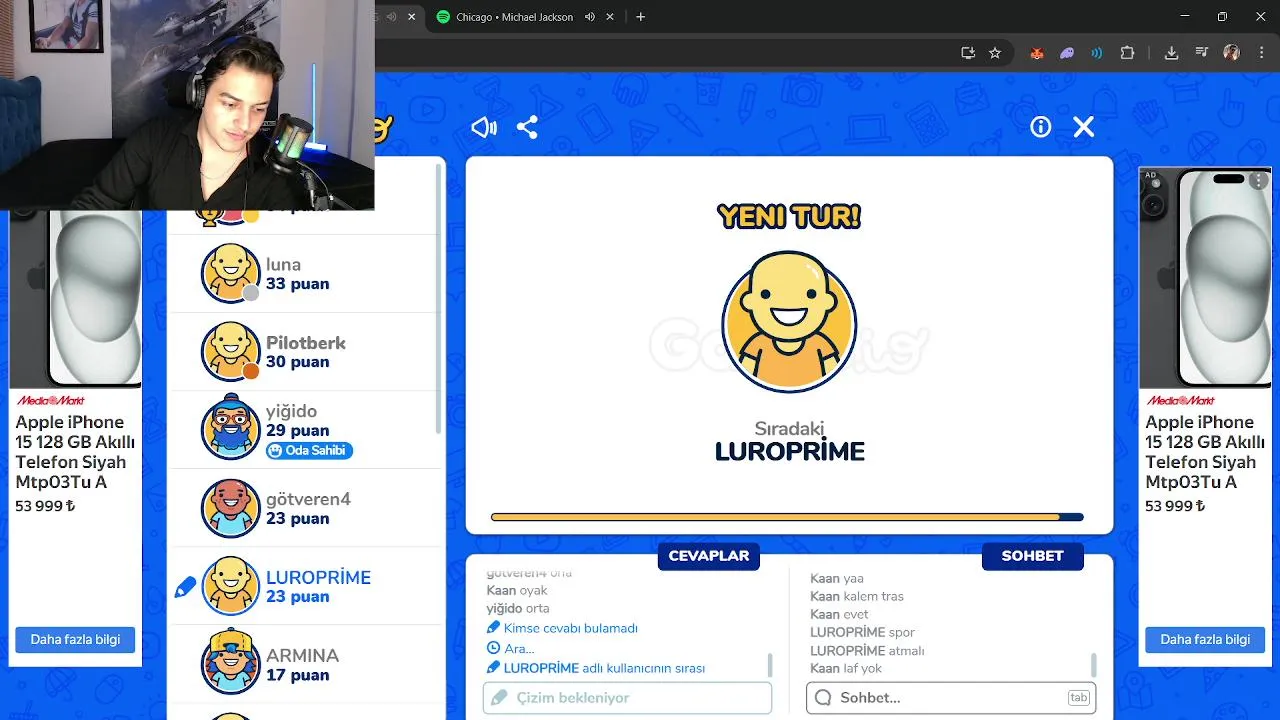
Task: Open the media controls icon
Action: tap(1202, 53)
